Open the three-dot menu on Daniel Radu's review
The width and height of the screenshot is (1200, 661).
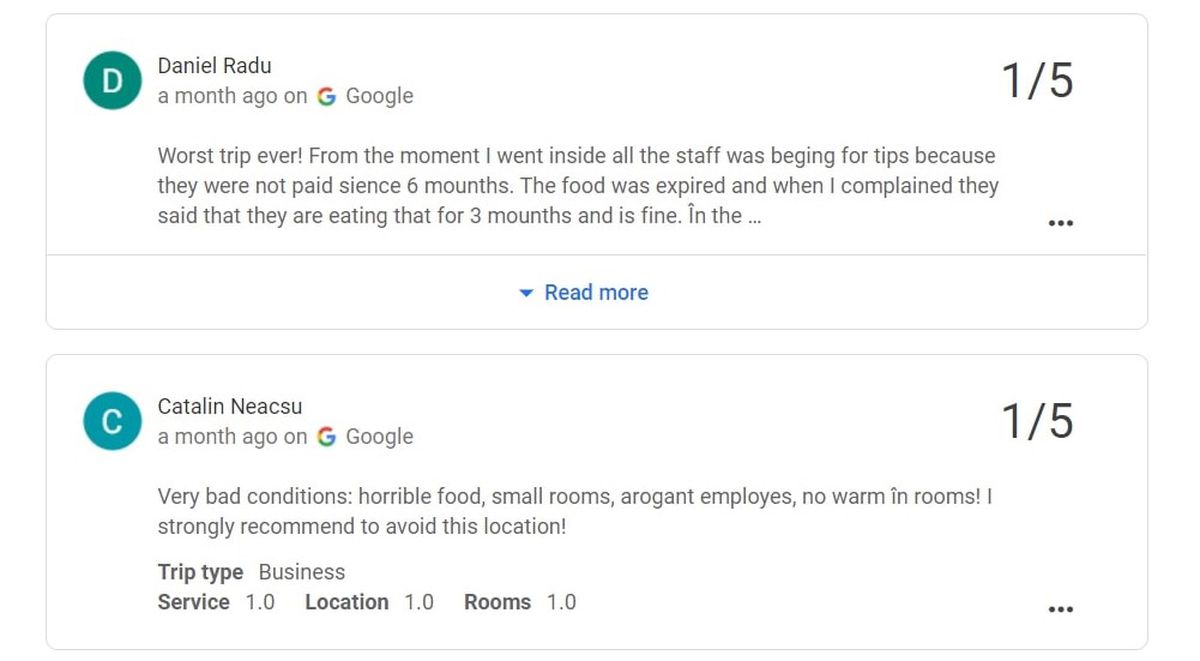[1061, 221]
